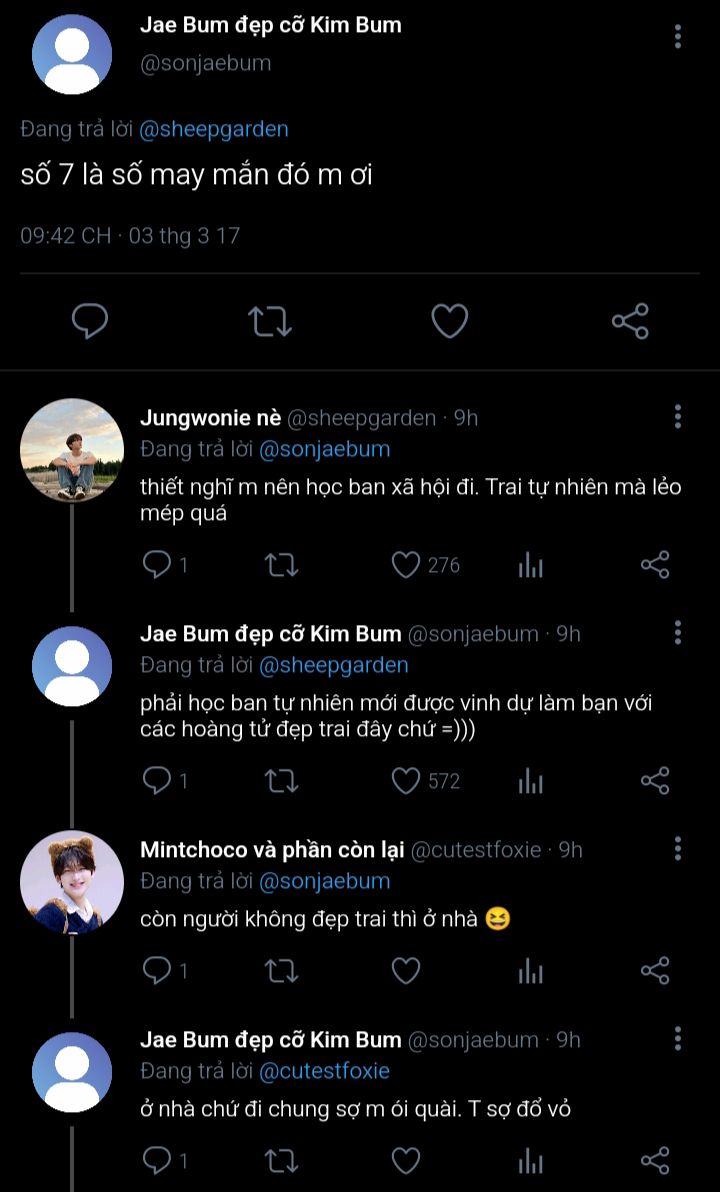
Task: Reply to the Mintchoco tweet
Action: click(157, 970)
